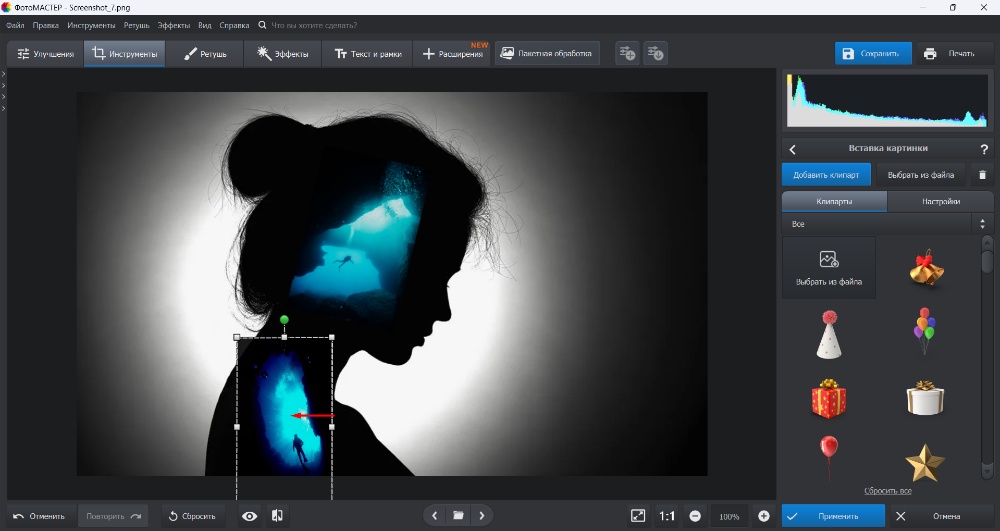Zoom in with the plus icon
This screenshot has height=531, width=1000.
[764, 516]
